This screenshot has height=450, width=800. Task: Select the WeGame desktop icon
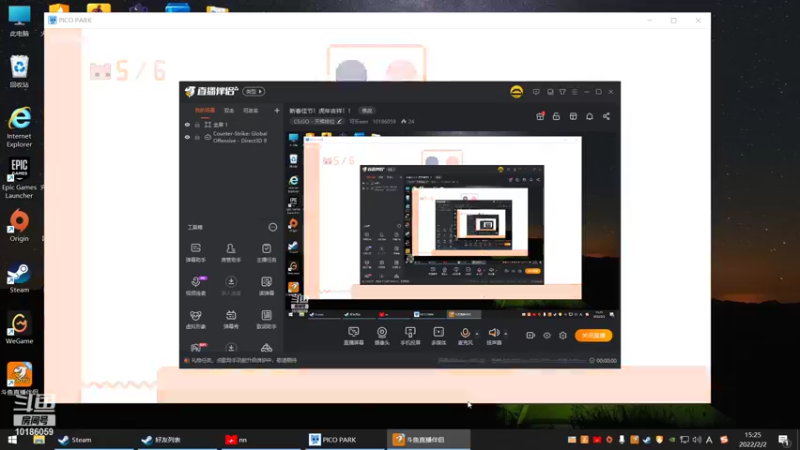coord(19,329)
